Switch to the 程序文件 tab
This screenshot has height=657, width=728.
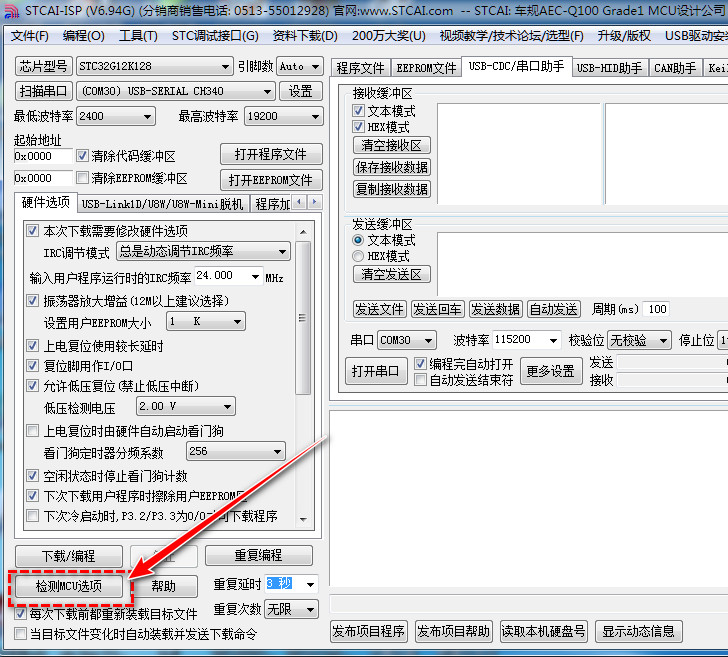click(360, 68)
